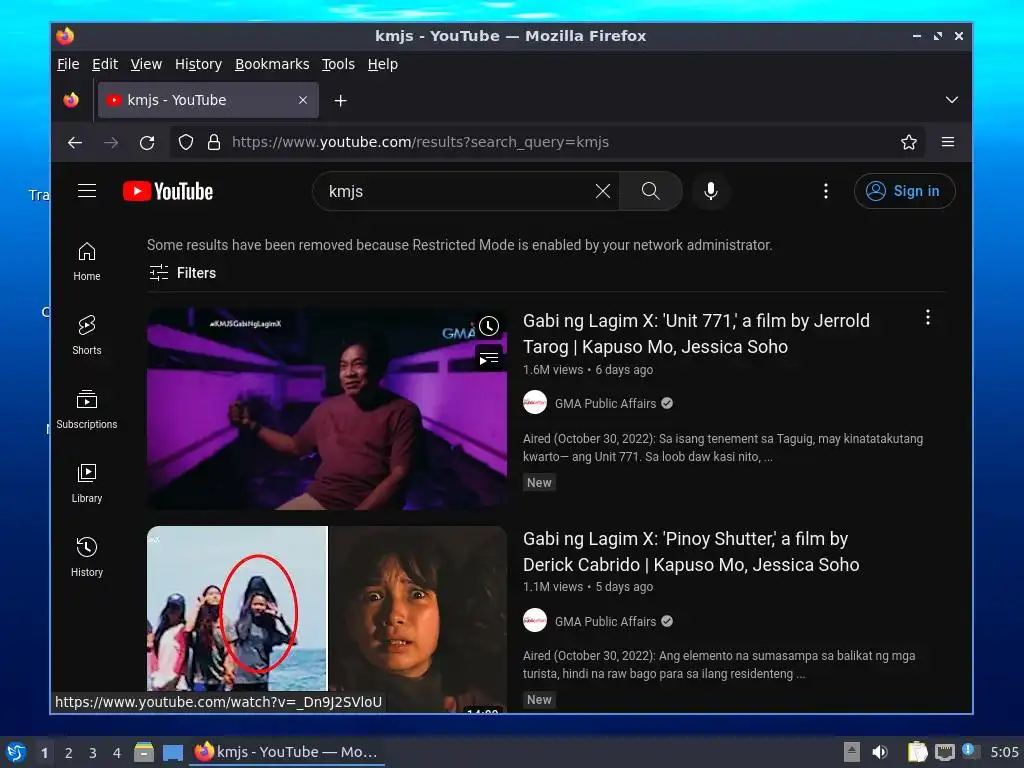This screenshot has height=768, width=1024.
Task: Open the clipboard tray icon
Action: click(x=917, y=752)
